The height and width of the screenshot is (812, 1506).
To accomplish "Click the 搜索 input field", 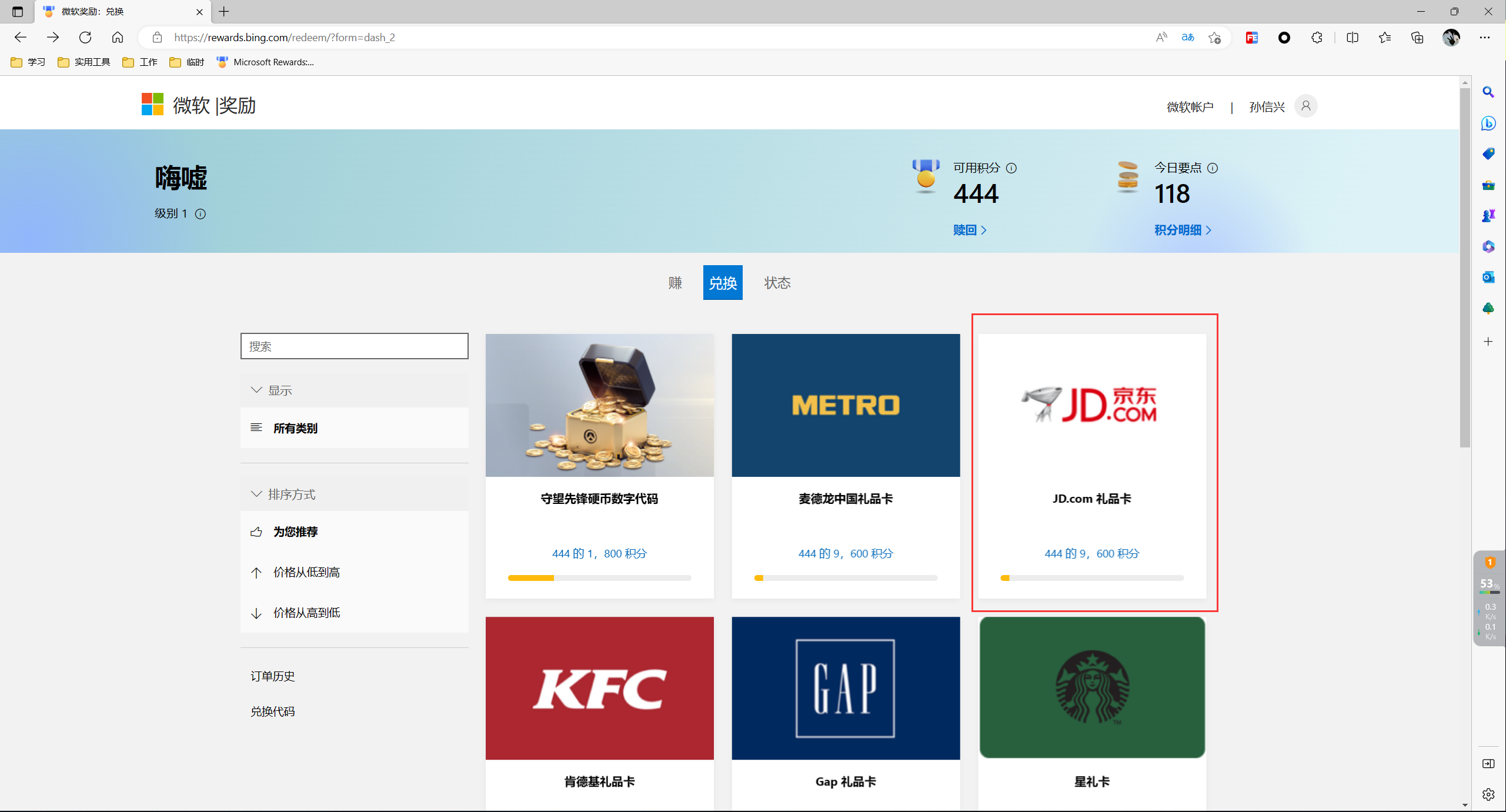I will (355, 346).
